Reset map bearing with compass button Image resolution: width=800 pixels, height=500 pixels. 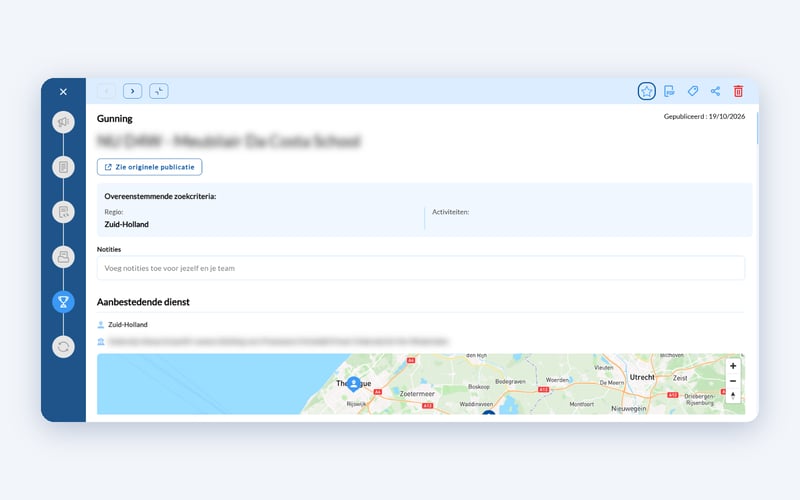click(x=733, y=395)
